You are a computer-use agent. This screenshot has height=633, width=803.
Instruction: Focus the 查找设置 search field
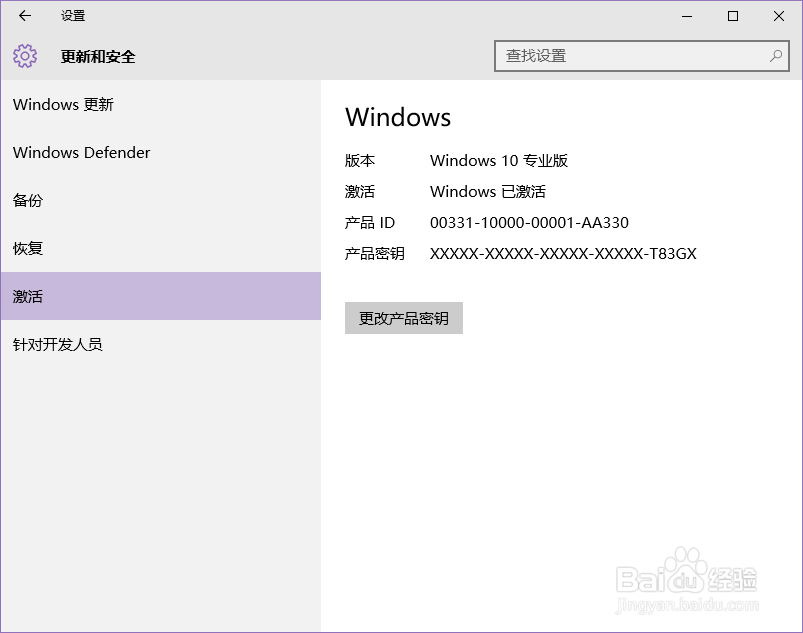tap(642, 56)
